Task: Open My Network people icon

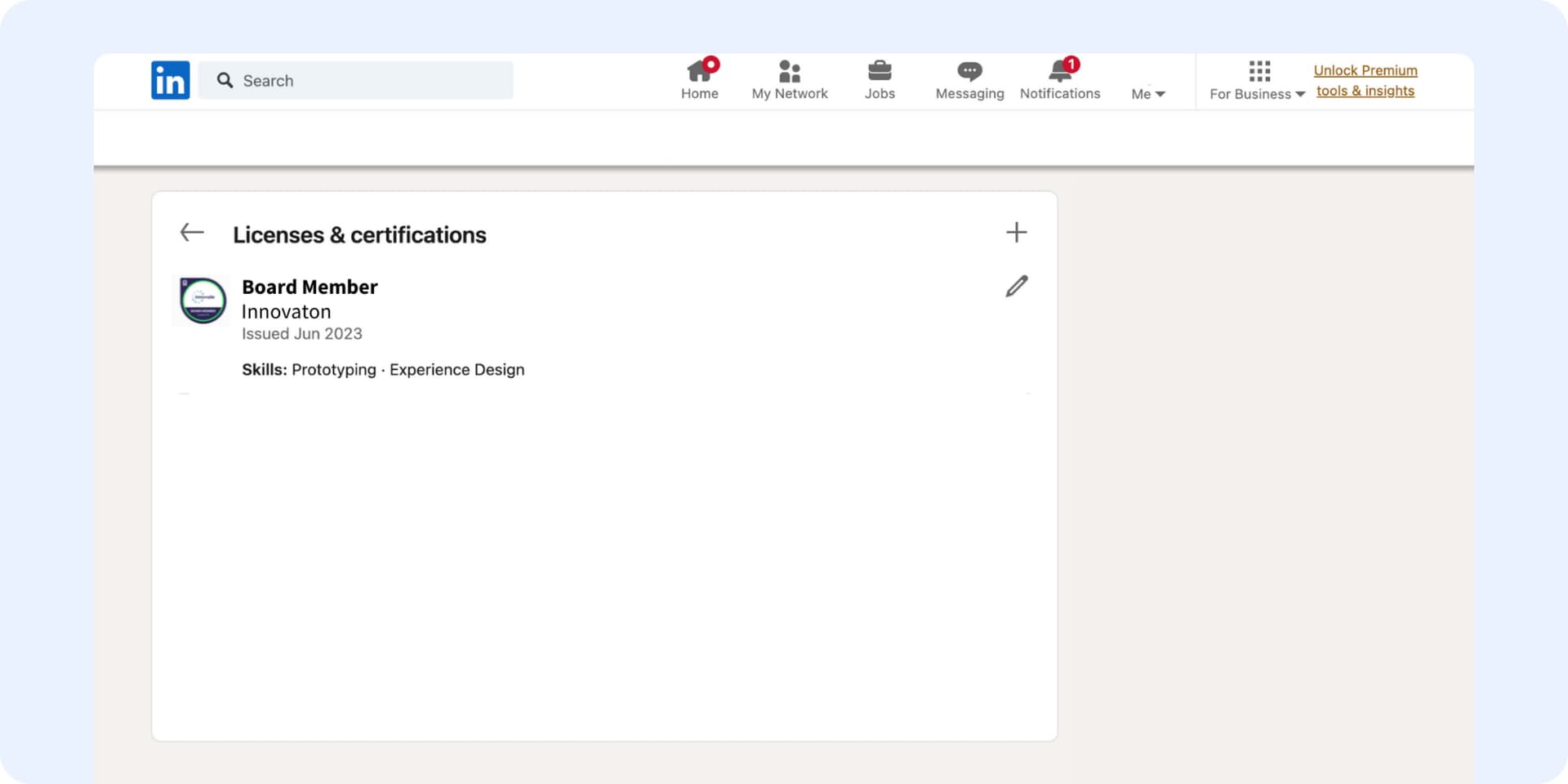Action: click(789, 72)
